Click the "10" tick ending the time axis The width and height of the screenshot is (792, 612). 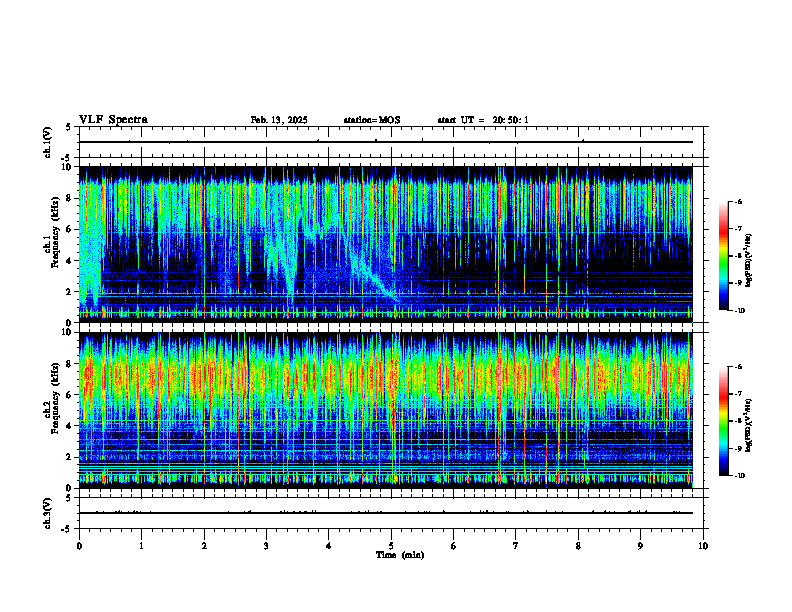tap(703, 546)
